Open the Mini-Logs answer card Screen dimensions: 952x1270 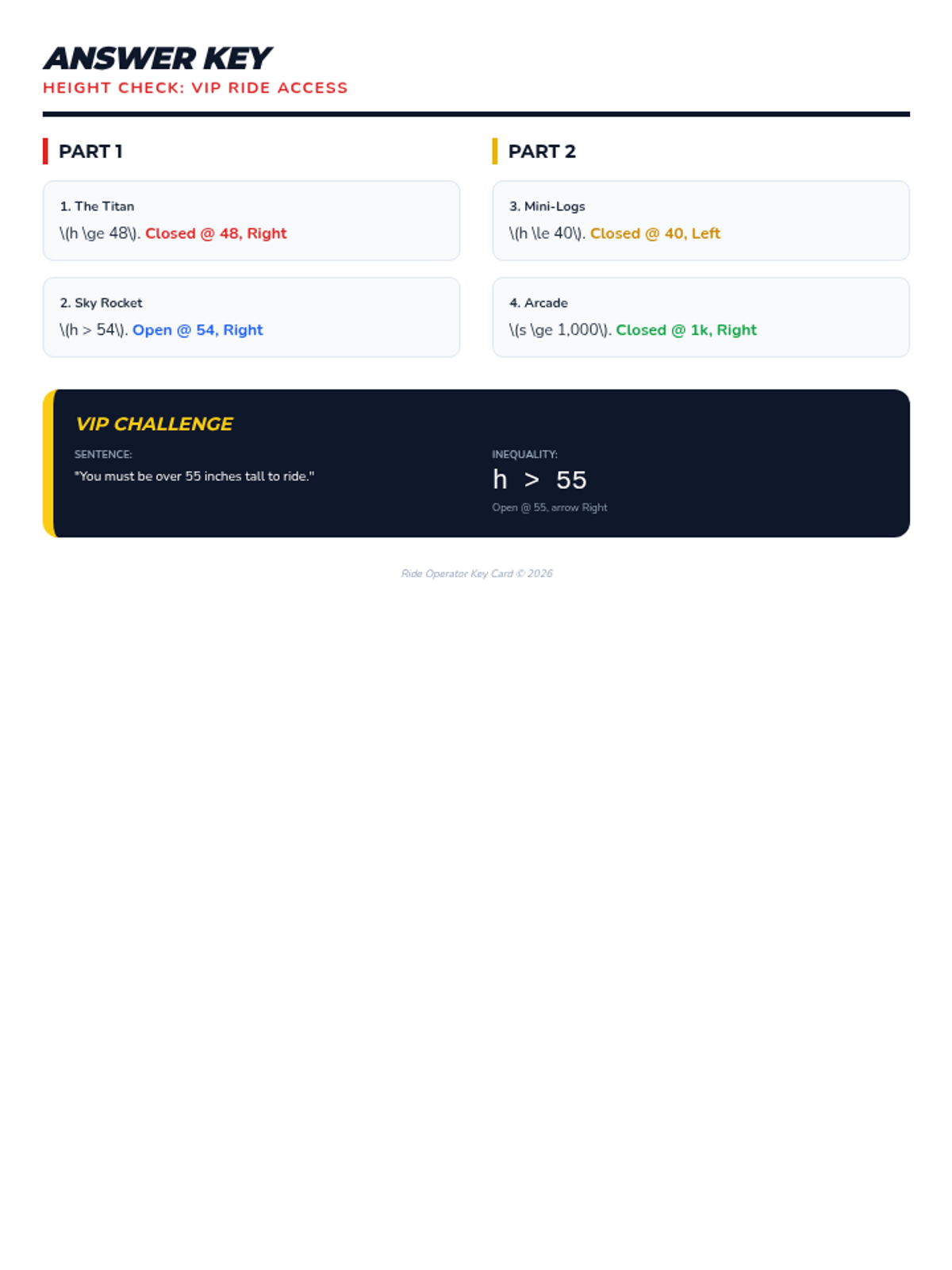tap(701, 221)
